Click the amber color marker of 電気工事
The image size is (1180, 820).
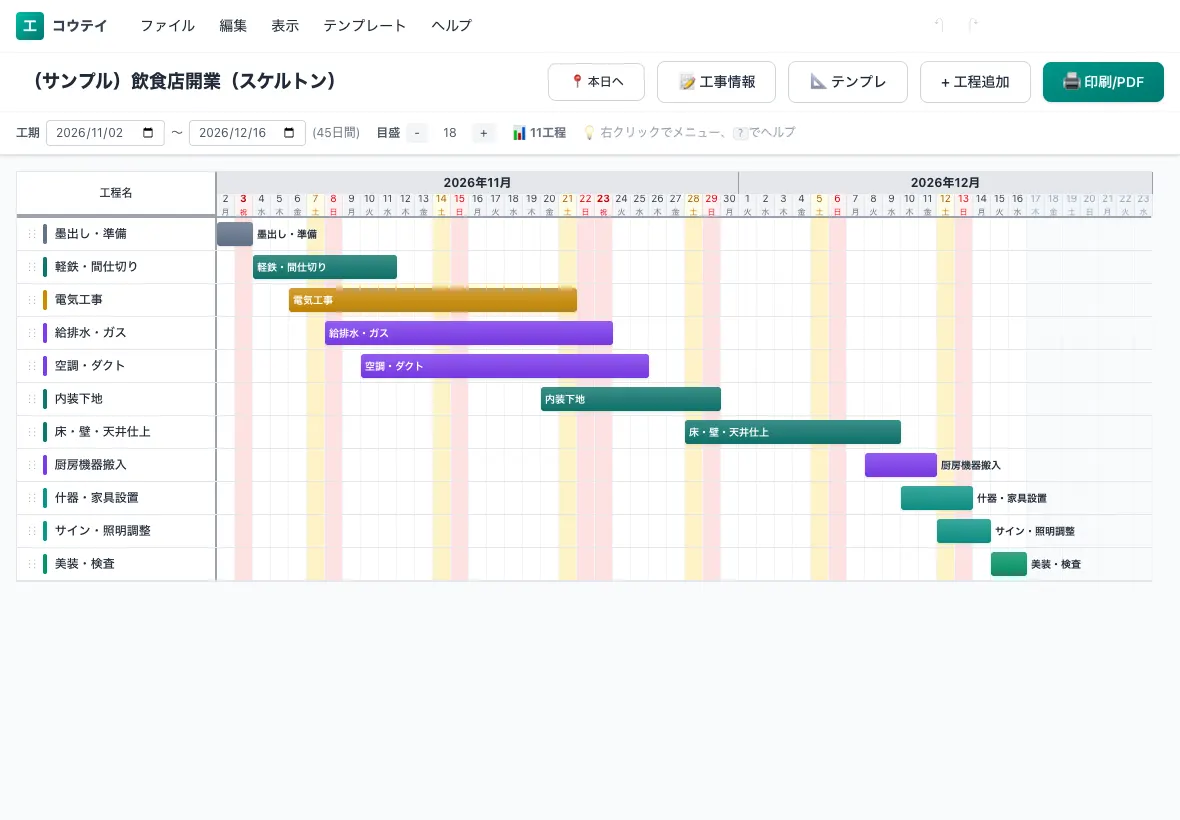45,300
